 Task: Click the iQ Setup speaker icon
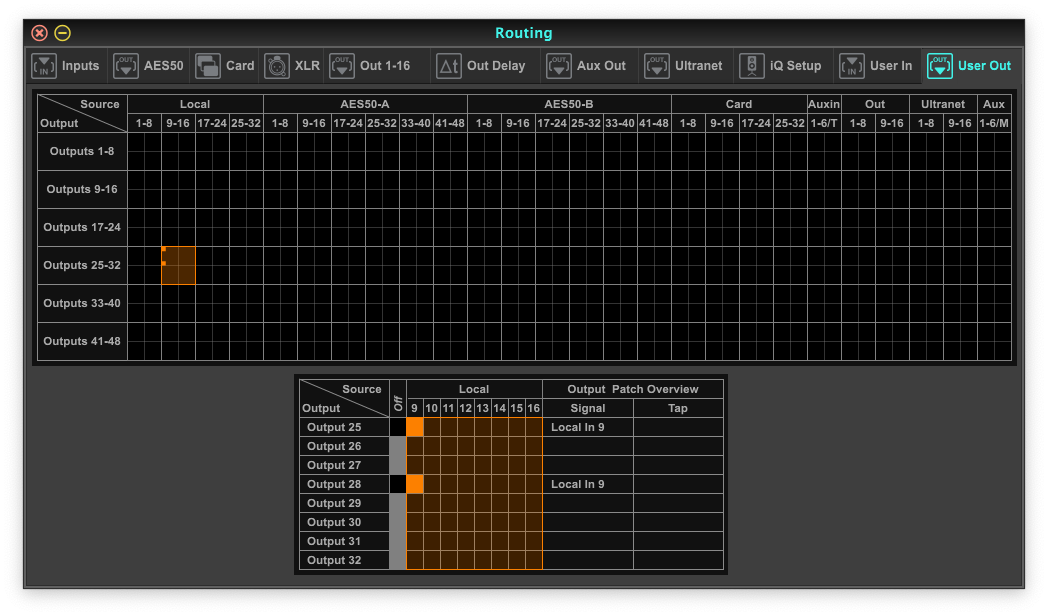point(752,66)
